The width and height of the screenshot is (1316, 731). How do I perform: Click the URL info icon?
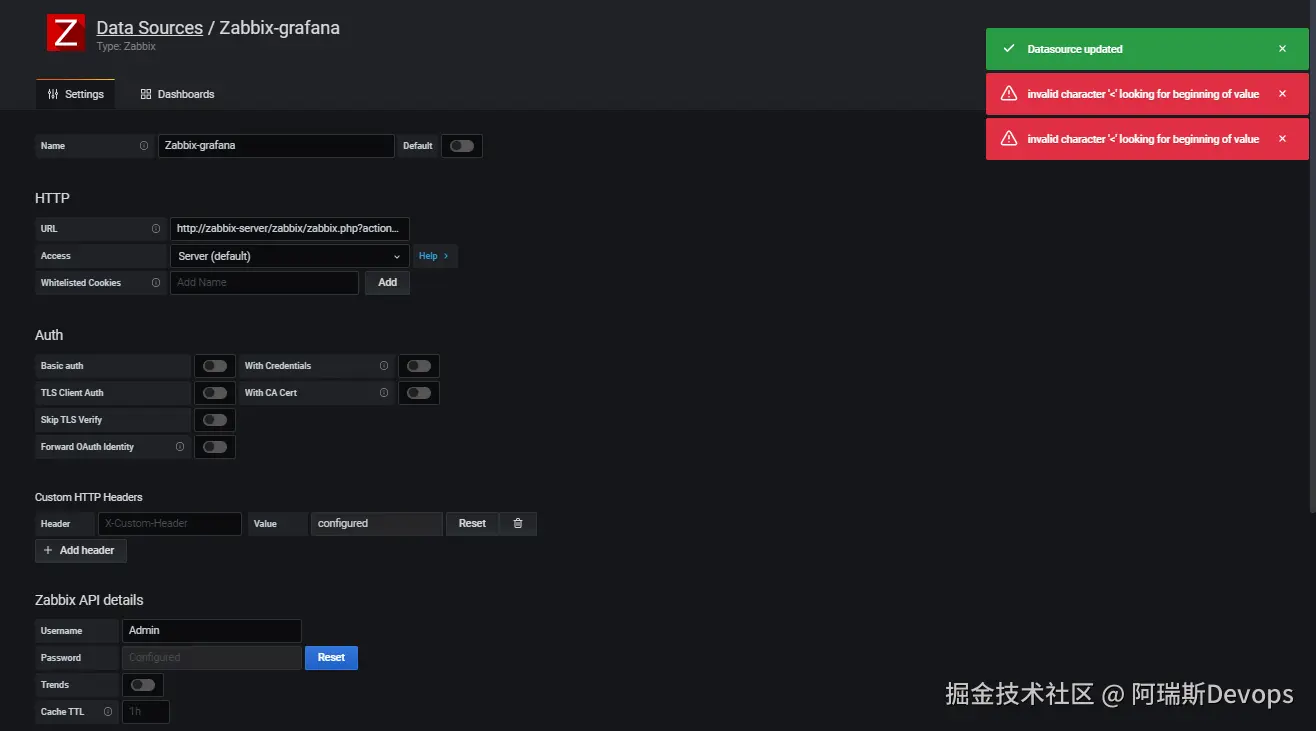point(156,229)
